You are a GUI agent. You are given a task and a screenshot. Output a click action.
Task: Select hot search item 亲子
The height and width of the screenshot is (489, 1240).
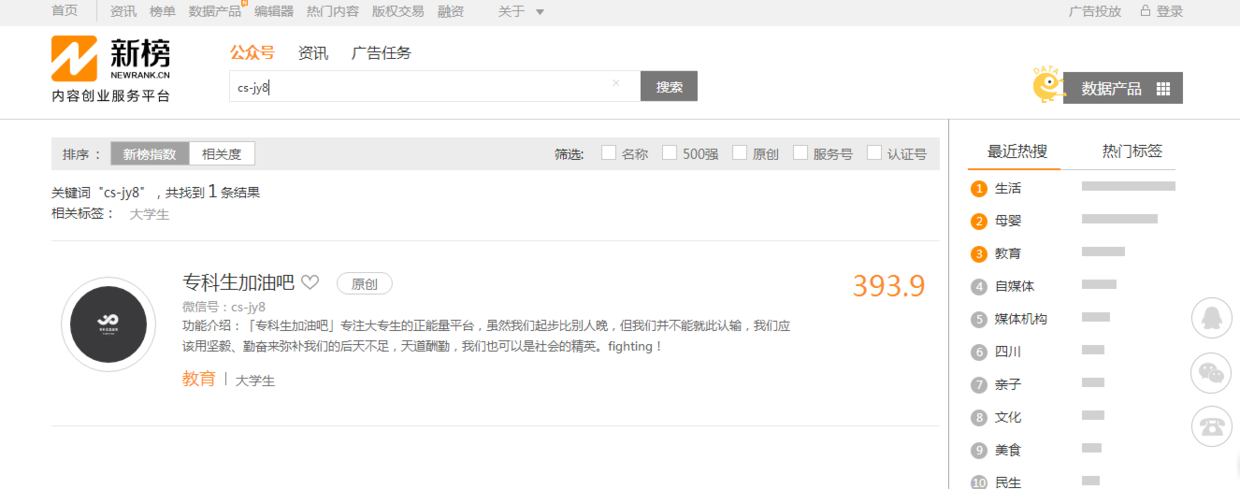tap(1007, 384)
